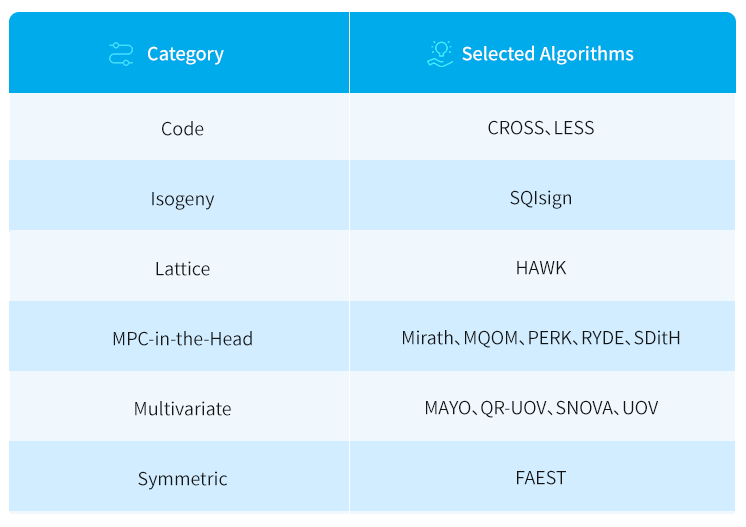
Task: Select the LESS algorithm text
Action: [574, 128]
